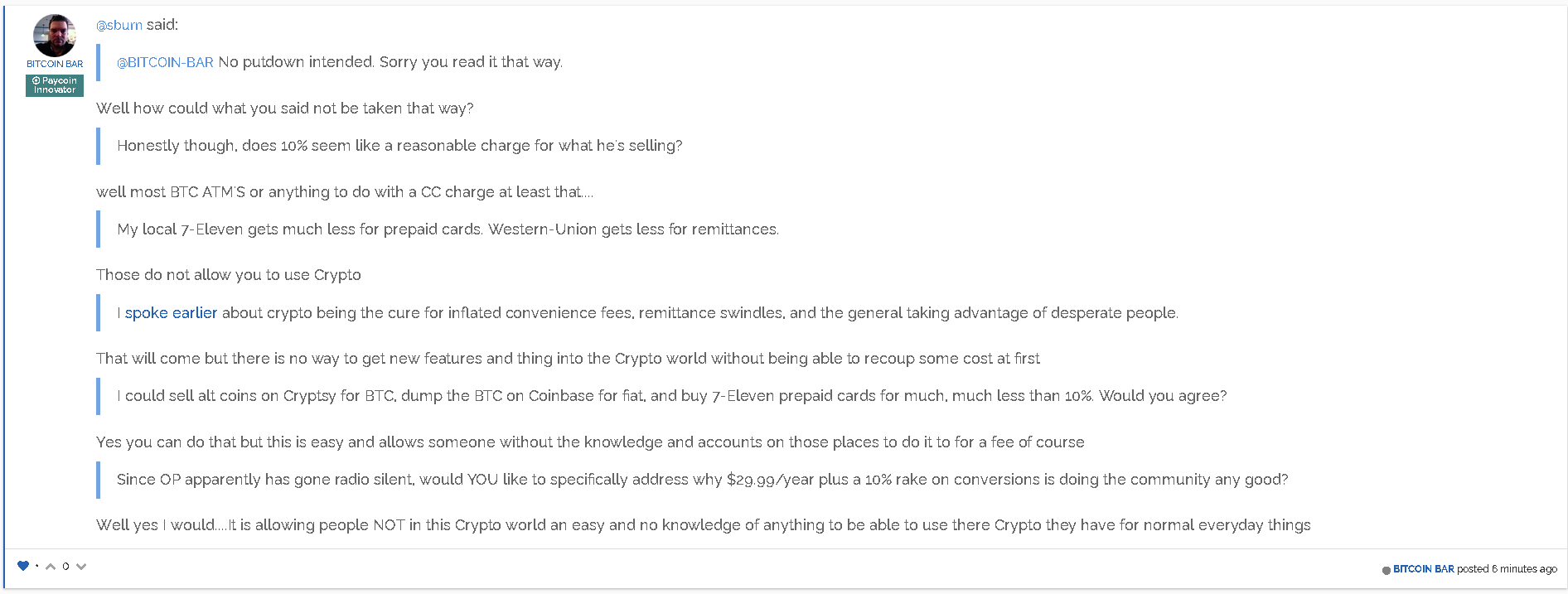The width and height of the screenshot is (1568, 594).
Task: Favorite the post with the blue heart icon
Action: click(x=23, y=566)
